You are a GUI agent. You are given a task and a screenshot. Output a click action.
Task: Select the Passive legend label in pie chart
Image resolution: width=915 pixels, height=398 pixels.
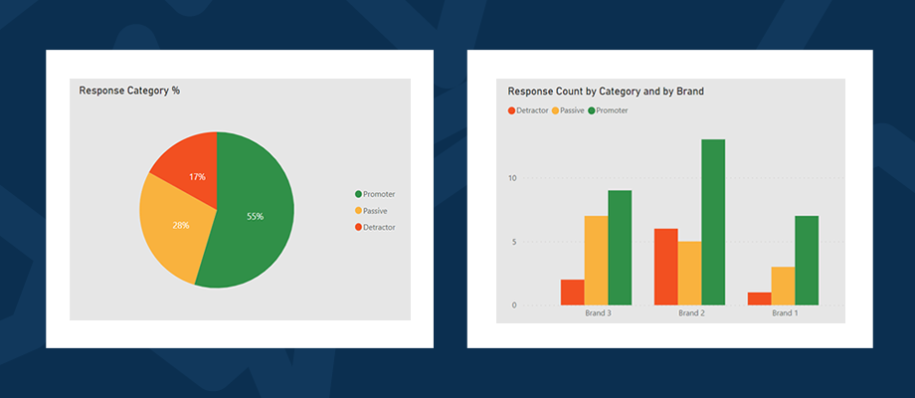pyautogui.click(x=375, y=211)
